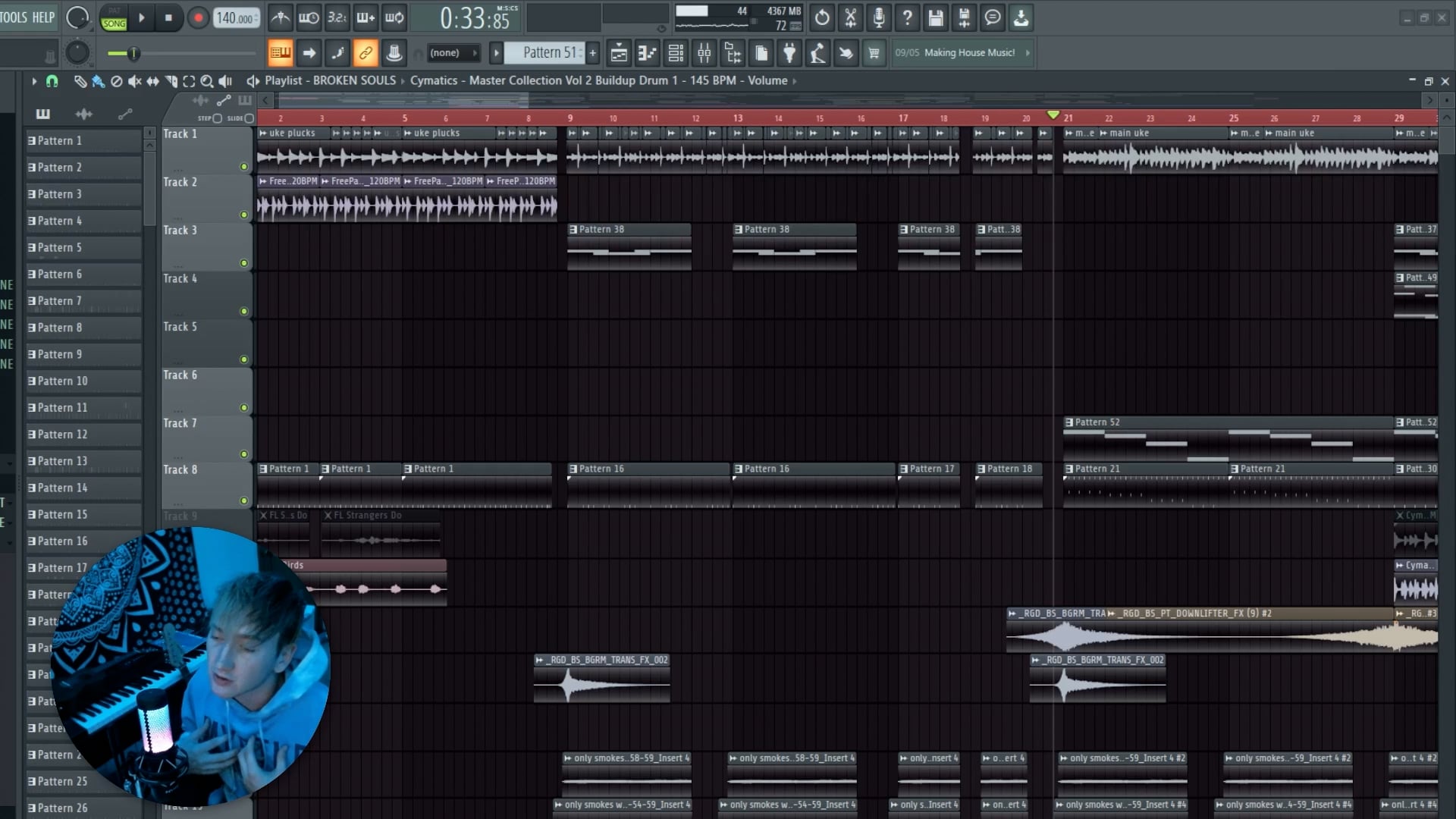1456x819 pixels.
Task: Open the Piano roll view icon
Action: click(x=647, y=53)
